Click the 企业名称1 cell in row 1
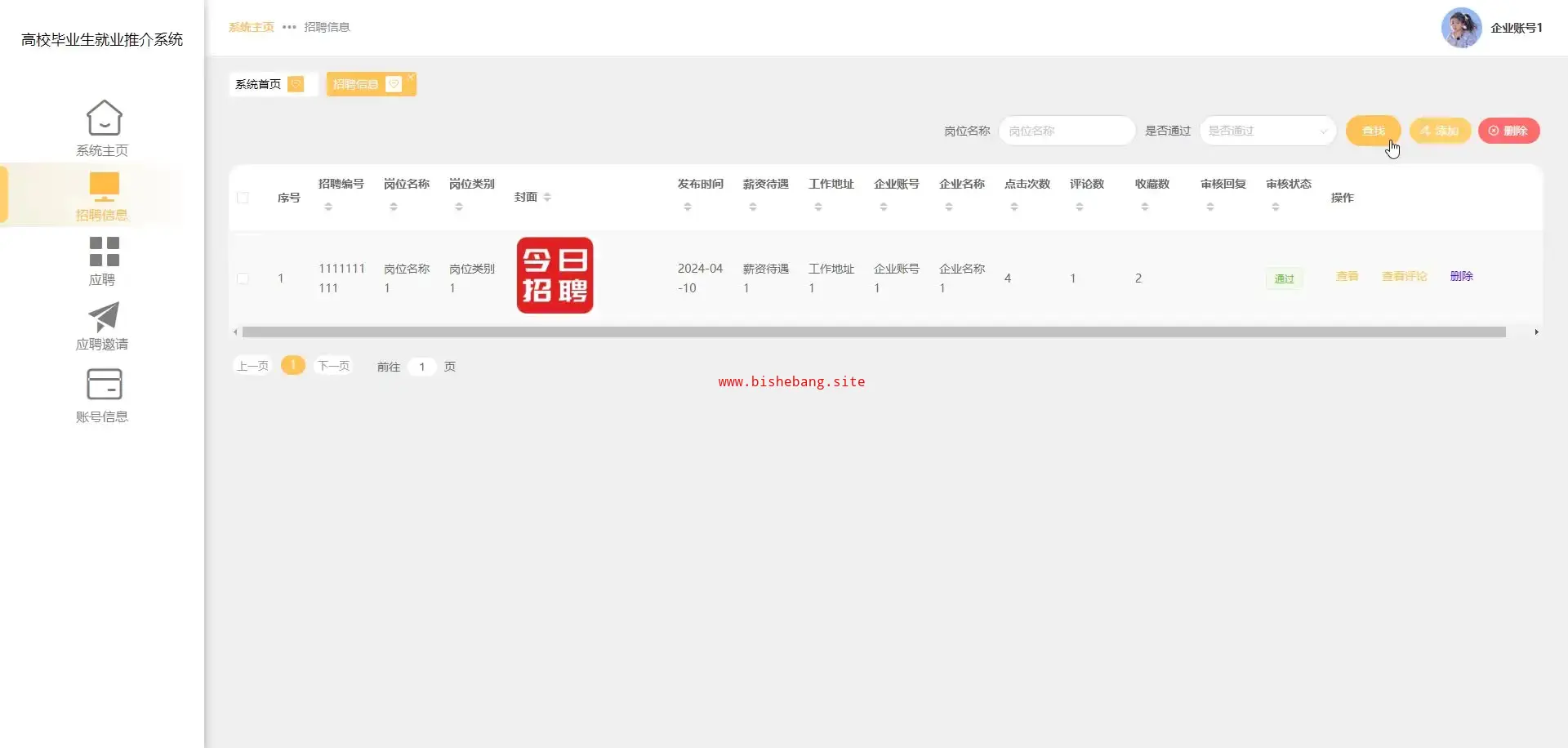 pos(962,278)
